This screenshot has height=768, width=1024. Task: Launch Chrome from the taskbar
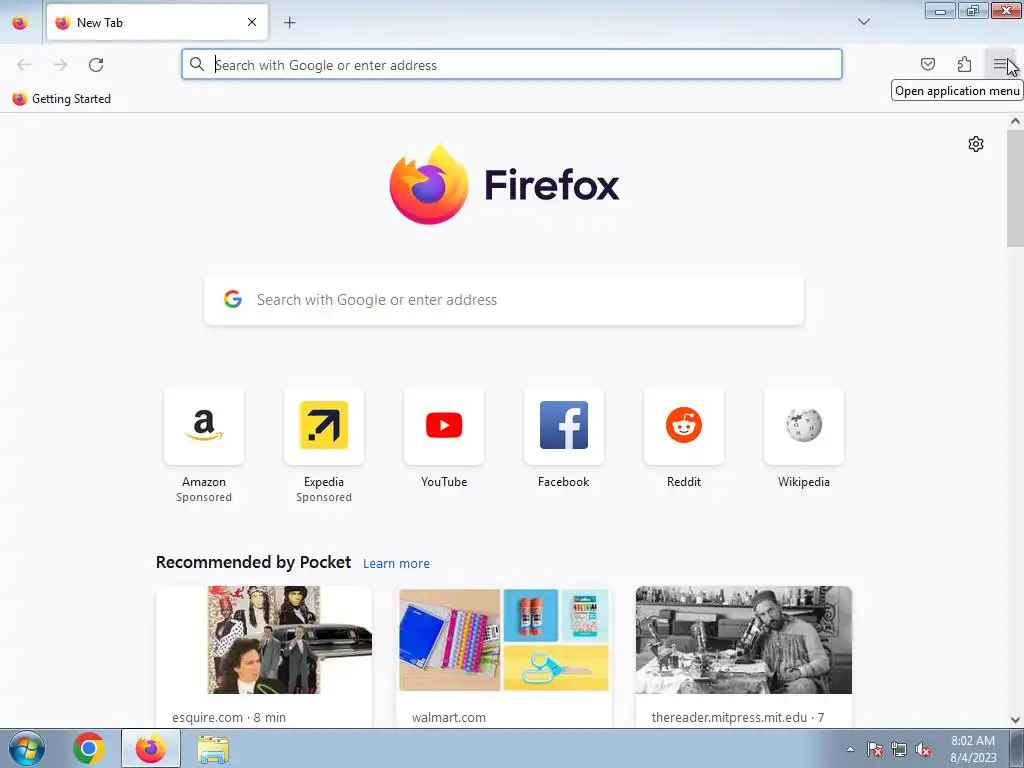click(x=89, y=748)
